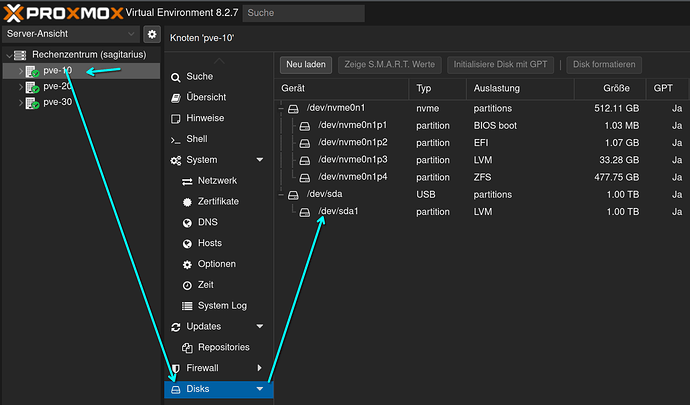Open the Hosts menu item
Image resolution: width=690 pixels, height=405 pixels.
219,243
